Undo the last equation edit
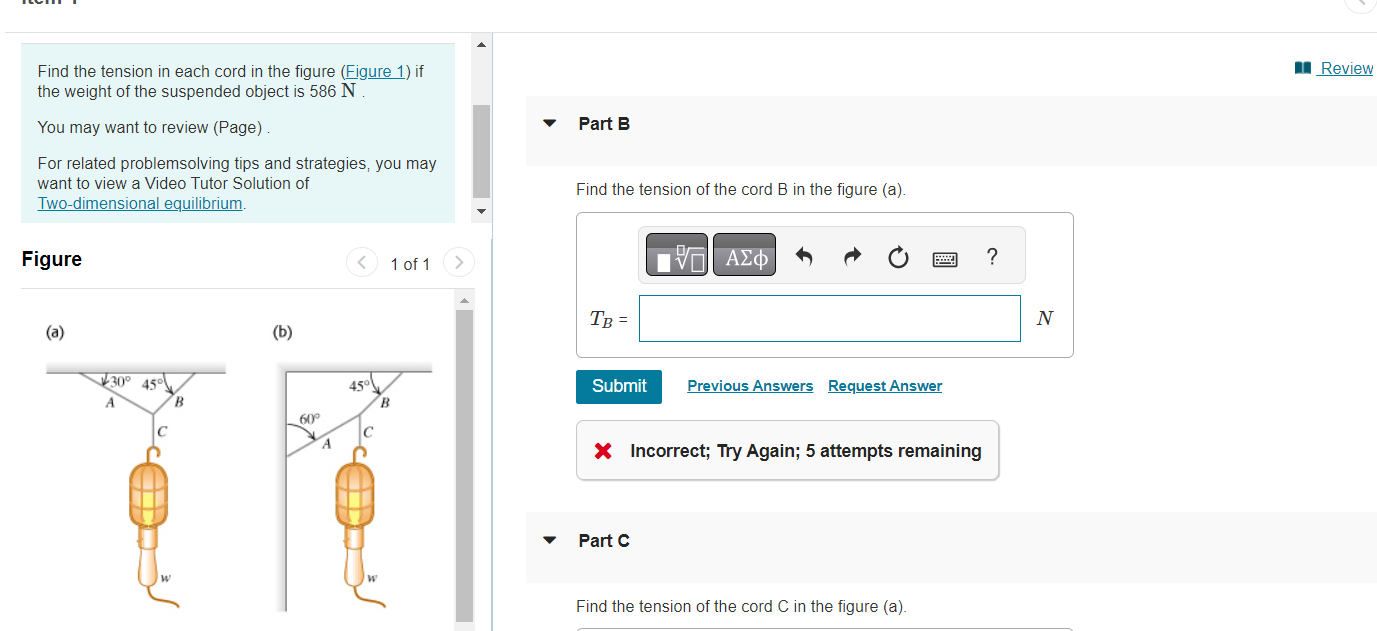This screenshot has width=1377, height=631. (x=803, y=256)
